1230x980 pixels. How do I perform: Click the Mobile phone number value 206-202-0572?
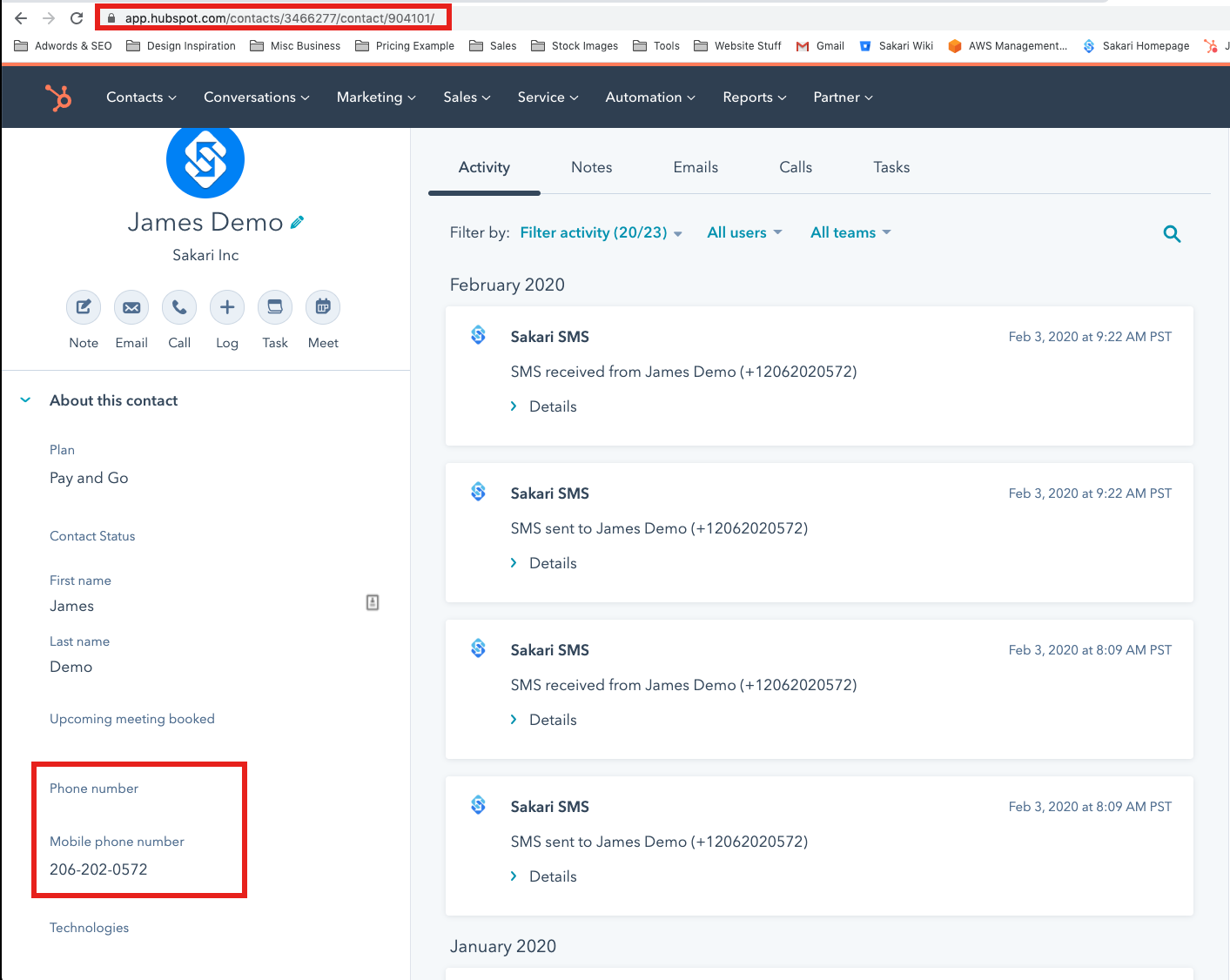98,869
